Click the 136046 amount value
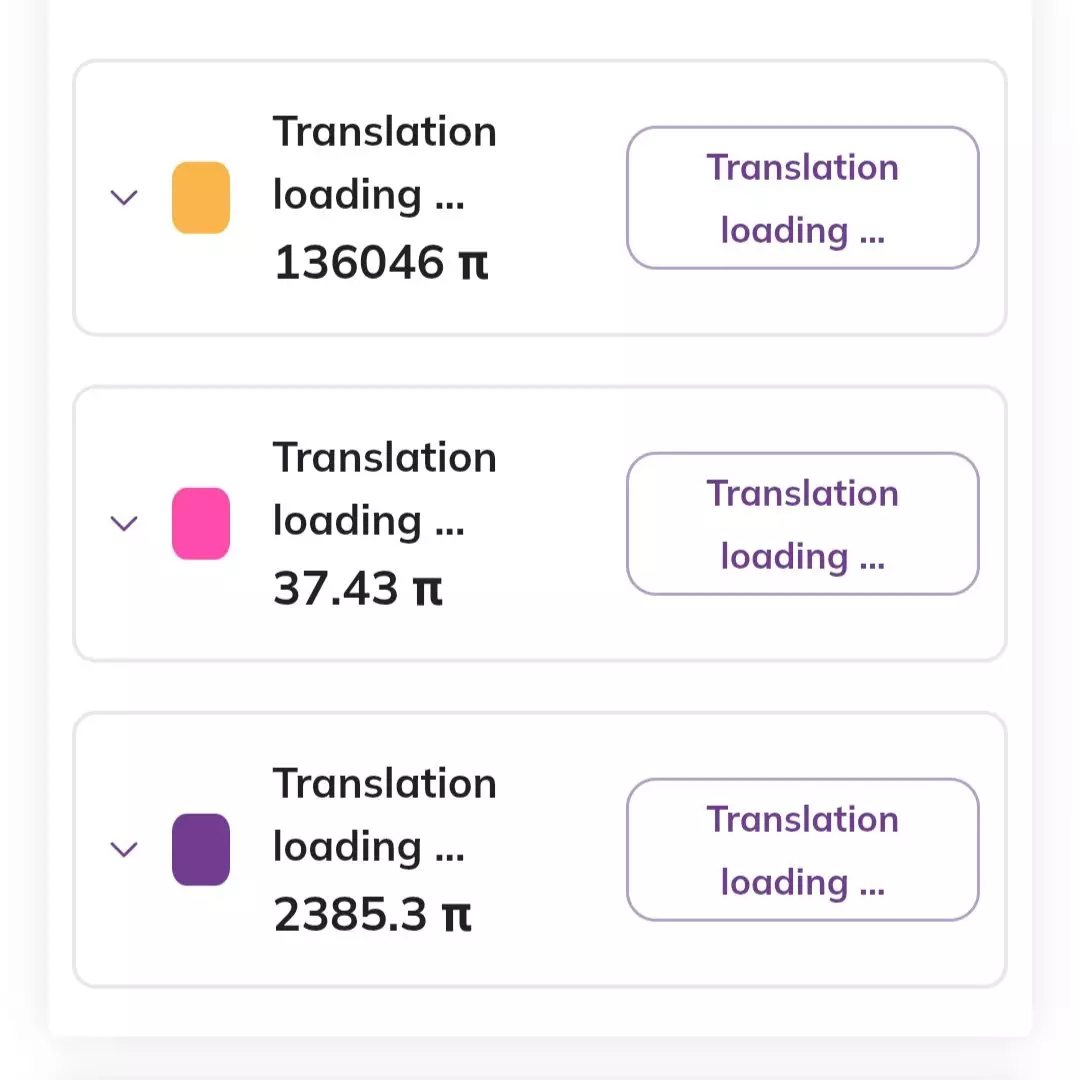 point(359,263)
